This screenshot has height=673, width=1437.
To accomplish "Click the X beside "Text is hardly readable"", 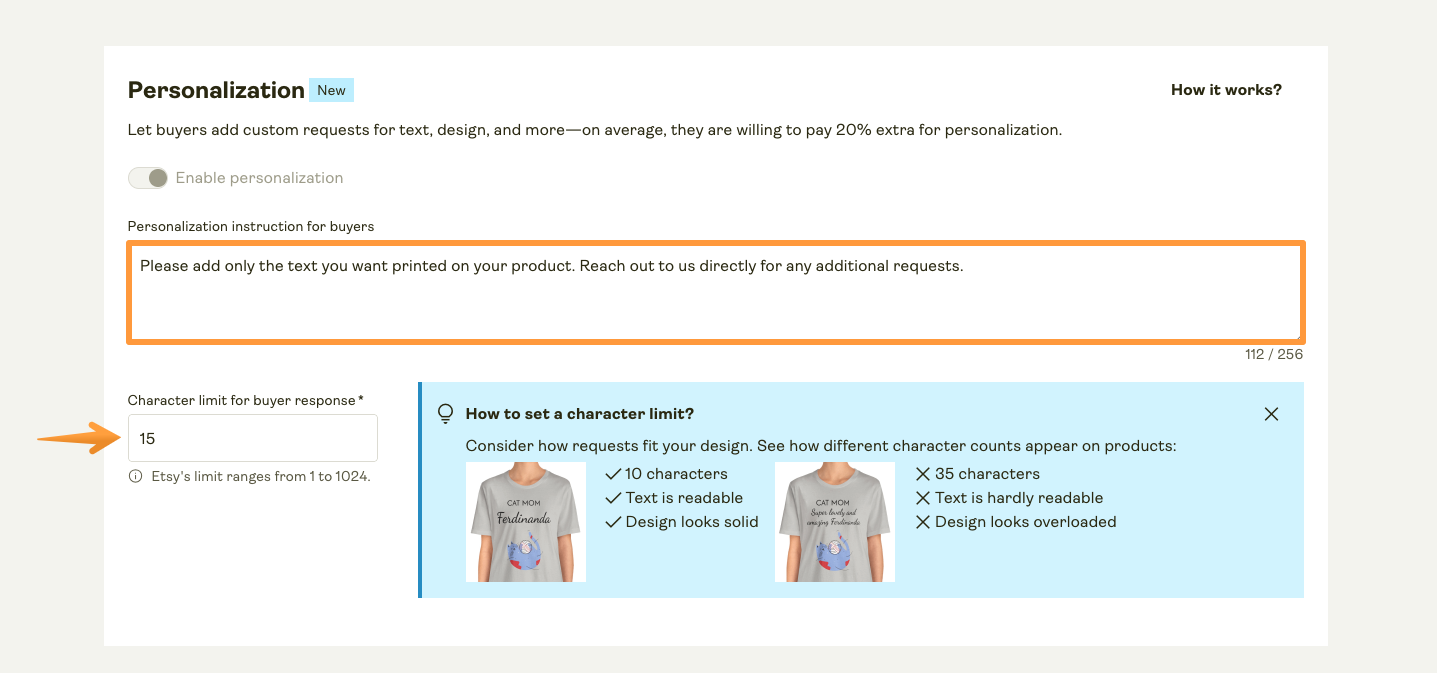I will point(922,497).
